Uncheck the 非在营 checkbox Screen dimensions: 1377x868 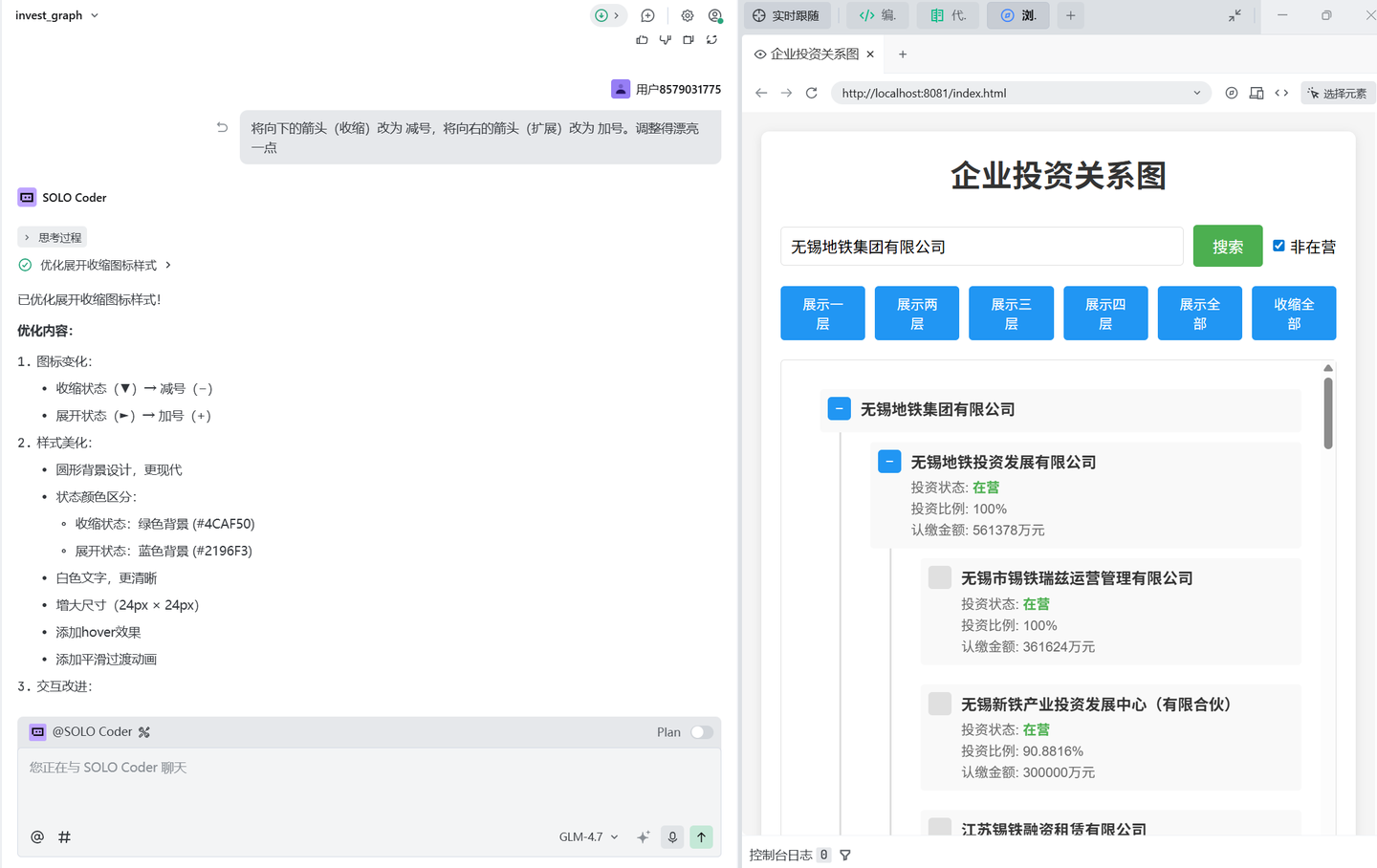(1279, 246)
